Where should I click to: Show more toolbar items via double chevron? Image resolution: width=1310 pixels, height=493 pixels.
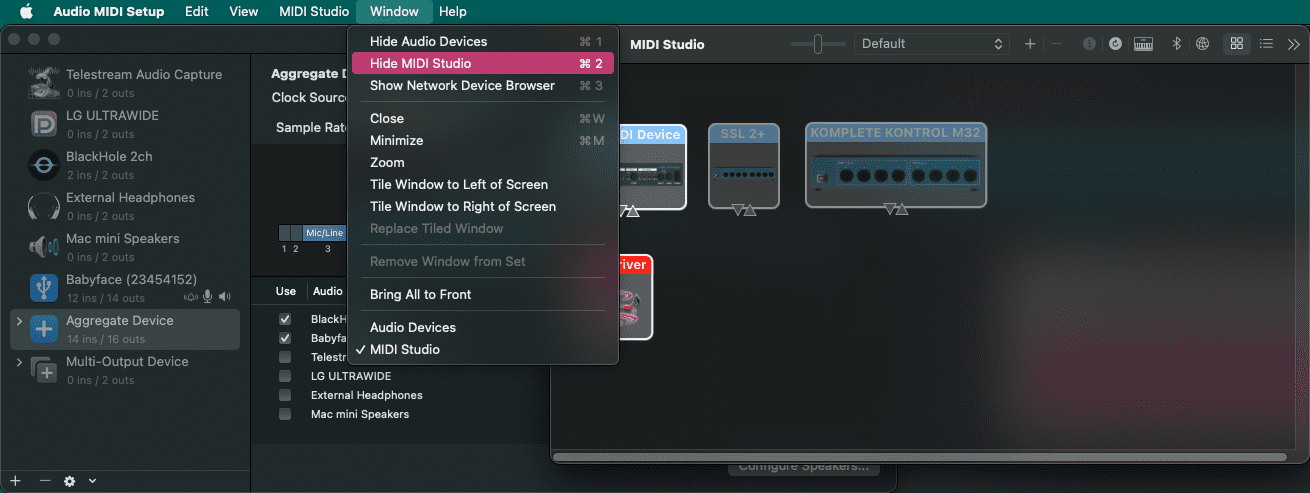1294,44
